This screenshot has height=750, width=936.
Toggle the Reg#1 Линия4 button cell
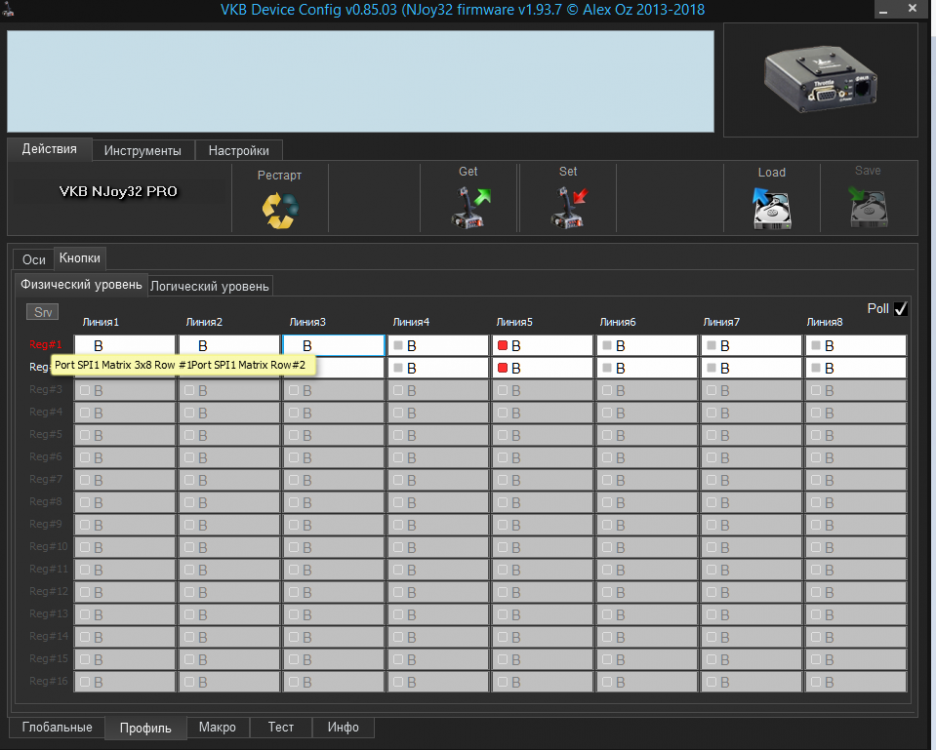(437, 346)
